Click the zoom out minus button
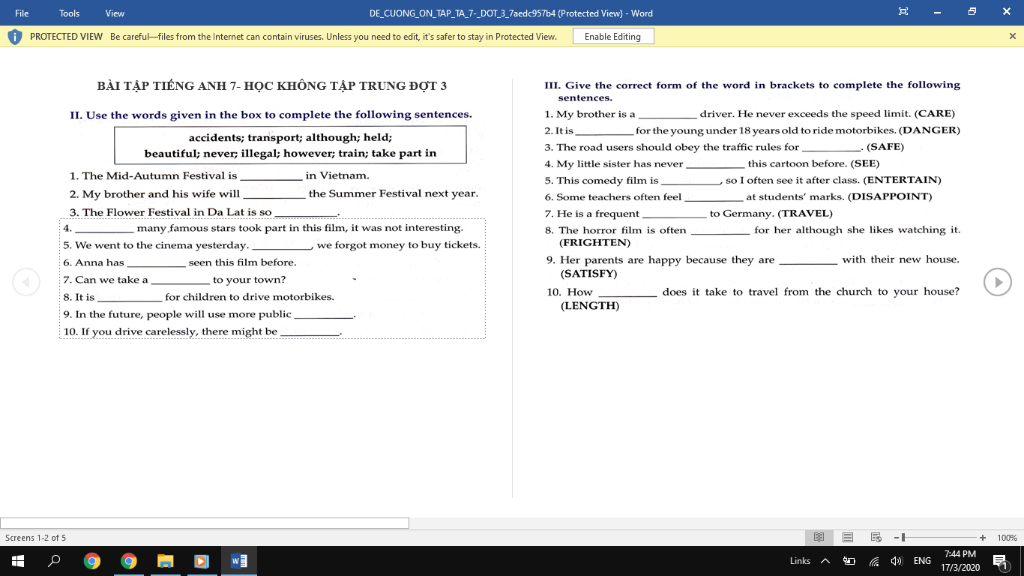Image resolution: width=1024 pixels, height=576 pixels. coord(897,537)
